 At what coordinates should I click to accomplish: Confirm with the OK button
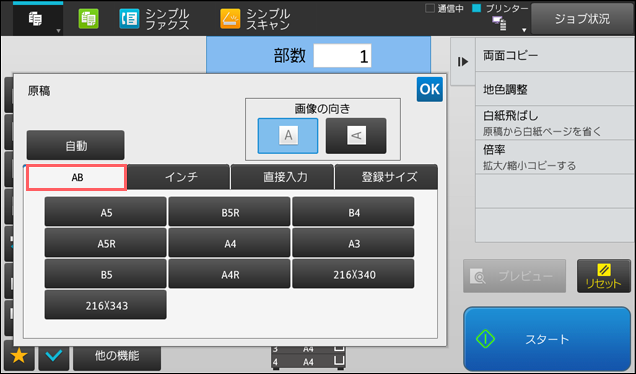(x=430, y=89)
